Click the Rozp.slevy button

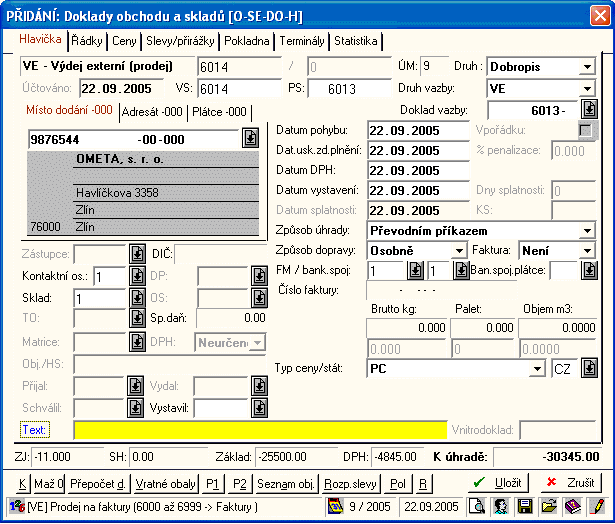[x=350, y=484]
